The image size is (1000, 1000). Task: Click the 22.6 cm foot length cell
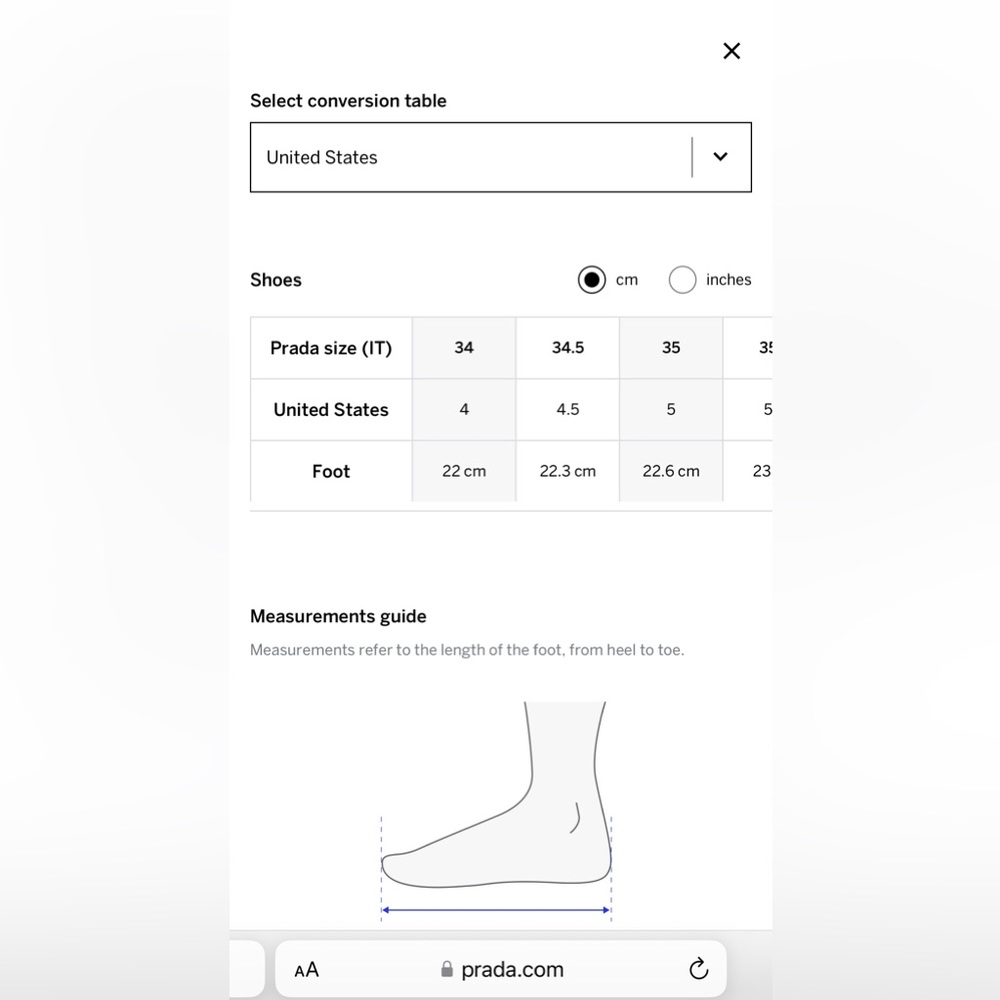pyautogui.click(x=671, y=471)
